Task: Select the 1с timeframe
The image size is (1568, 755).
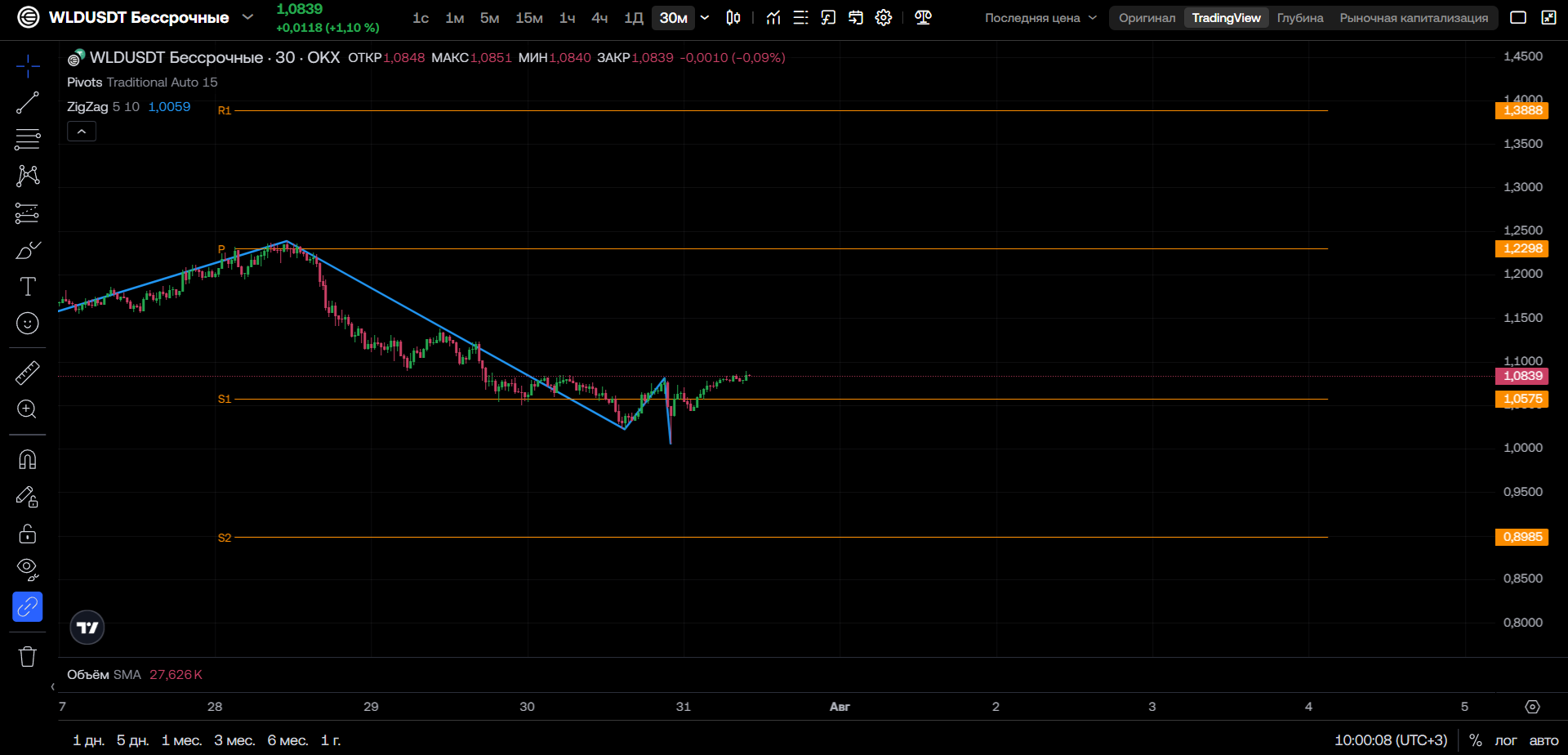Action: [x=421, y=18]
